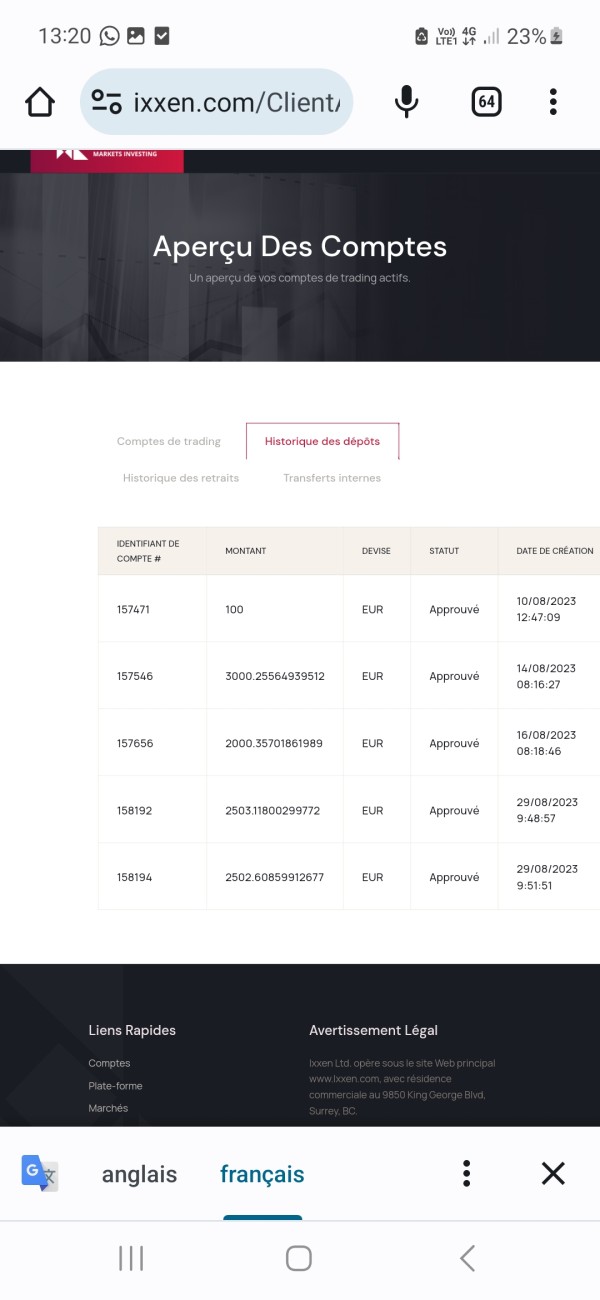Tap the address bar URL field

point(237,102)
